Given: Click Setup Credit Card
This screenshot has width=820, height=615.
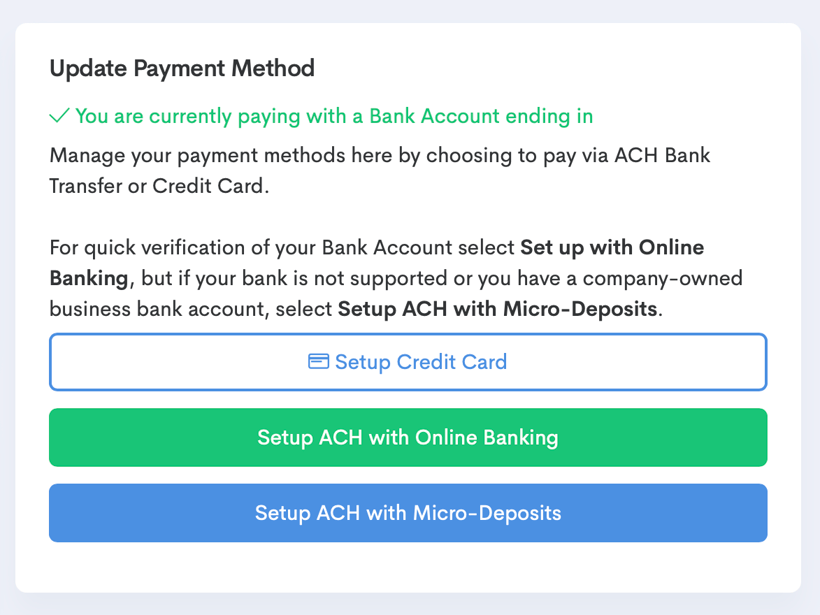Looking at the screenshot, I should 408,362.
